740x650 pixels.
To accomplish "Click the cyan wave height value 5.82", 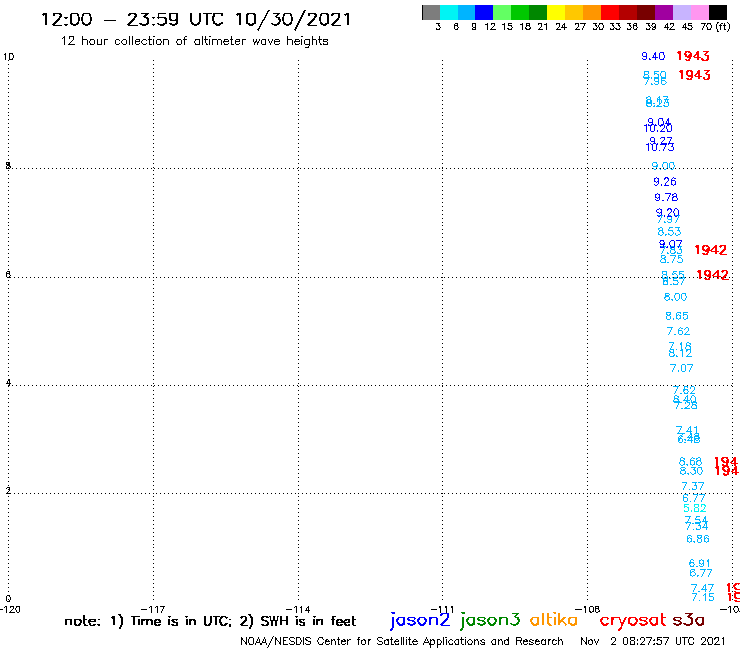I will [695, 508].
